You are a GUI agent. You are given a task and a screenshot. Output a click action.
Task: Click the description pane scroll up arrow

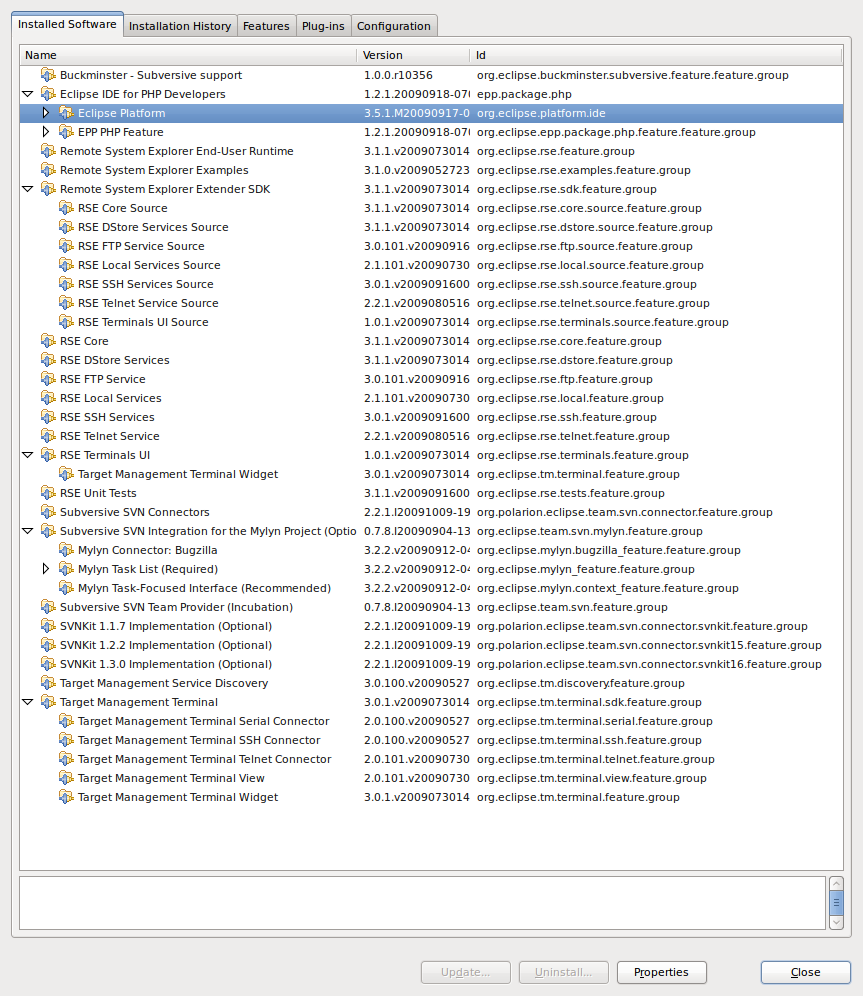tap(836, 884)
